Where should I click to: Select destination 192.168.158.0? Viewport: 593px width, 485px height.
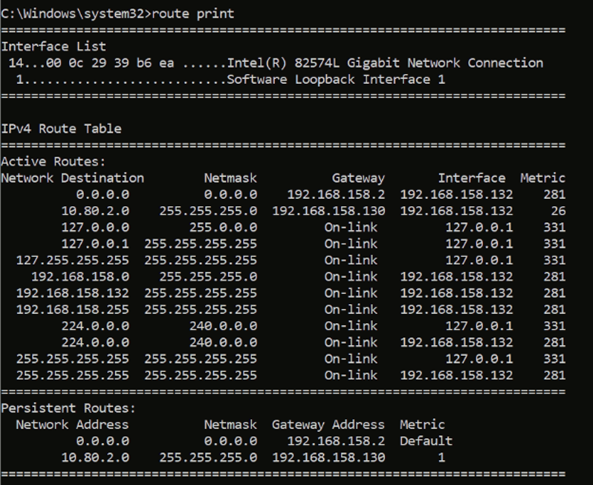[x=80, y=277]
